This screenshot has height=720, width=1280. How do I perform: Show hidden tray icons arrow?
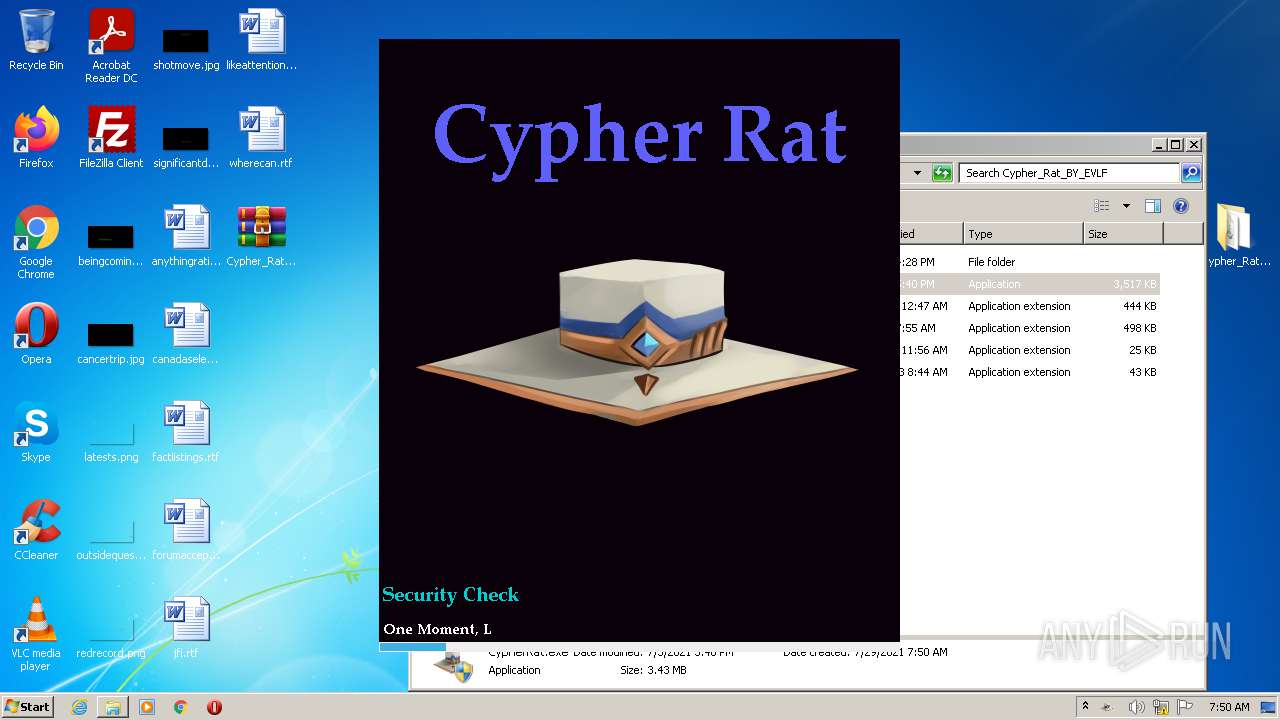tap(1085, 707)
